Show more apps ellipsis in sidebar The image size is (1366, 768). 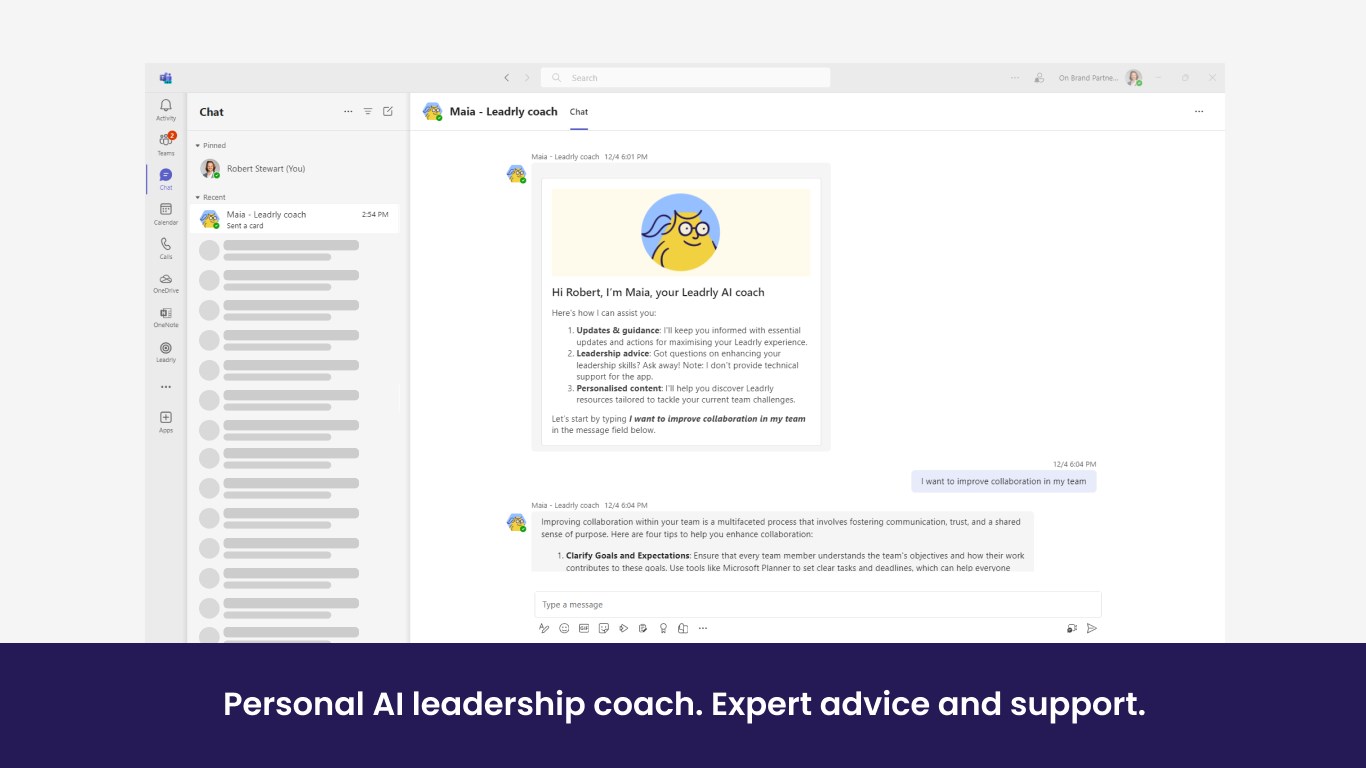point(166,387)
